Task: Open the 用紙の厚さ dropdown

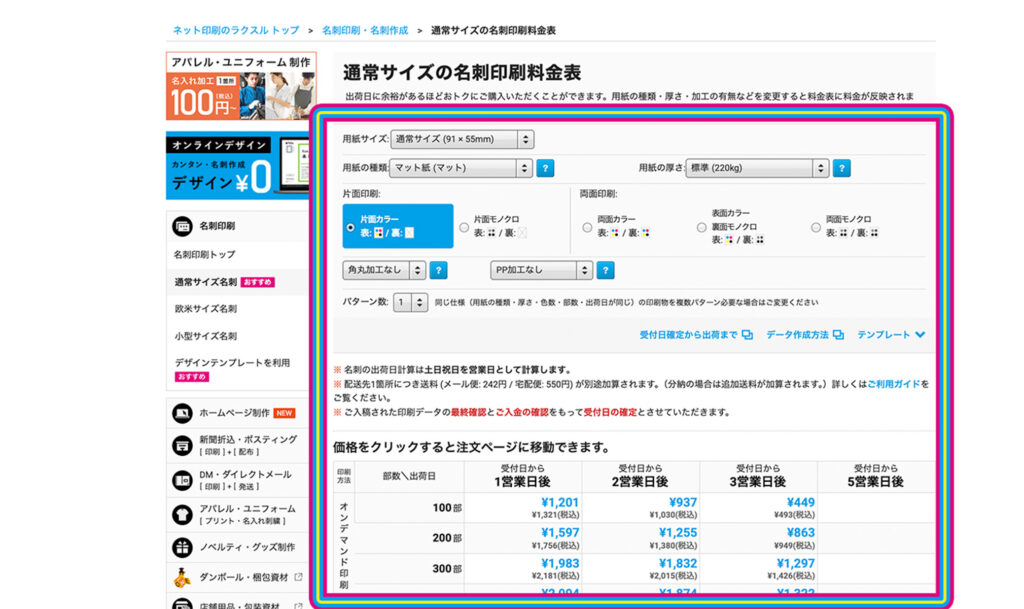Action: [x=757, y=168]
